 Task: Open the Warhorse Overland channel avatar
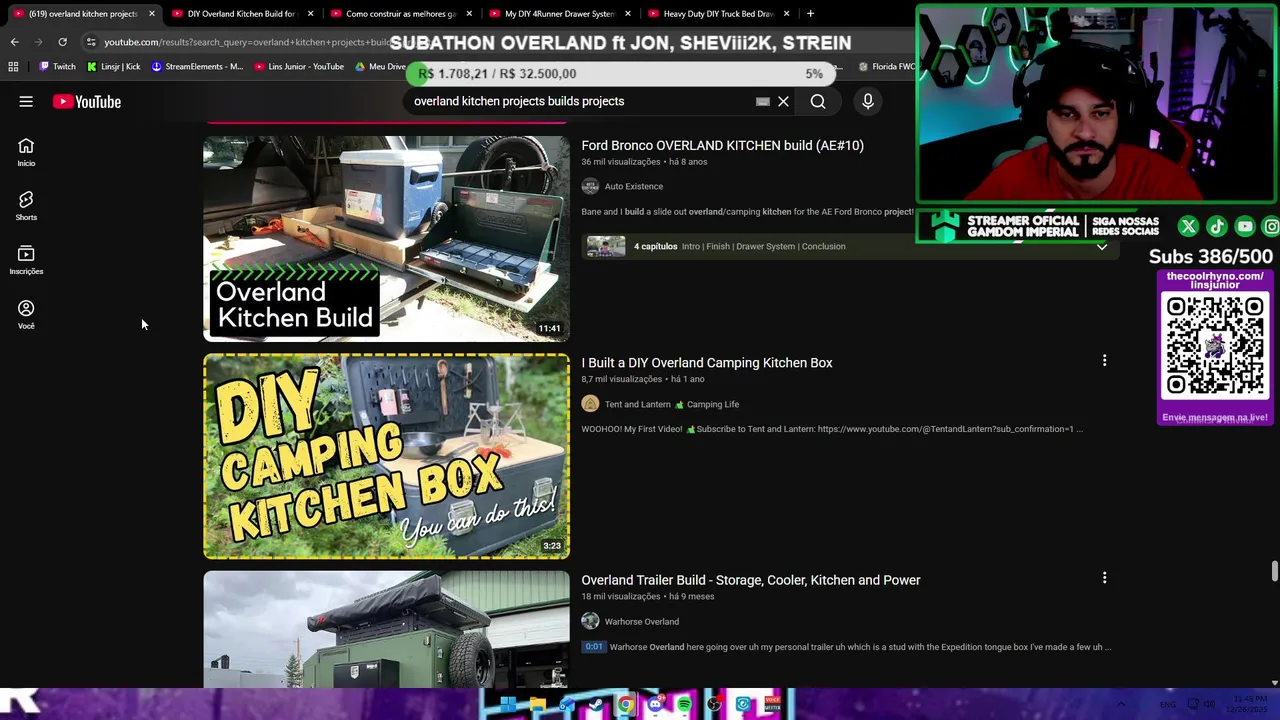pyautogui.click(x=590, y=621)
